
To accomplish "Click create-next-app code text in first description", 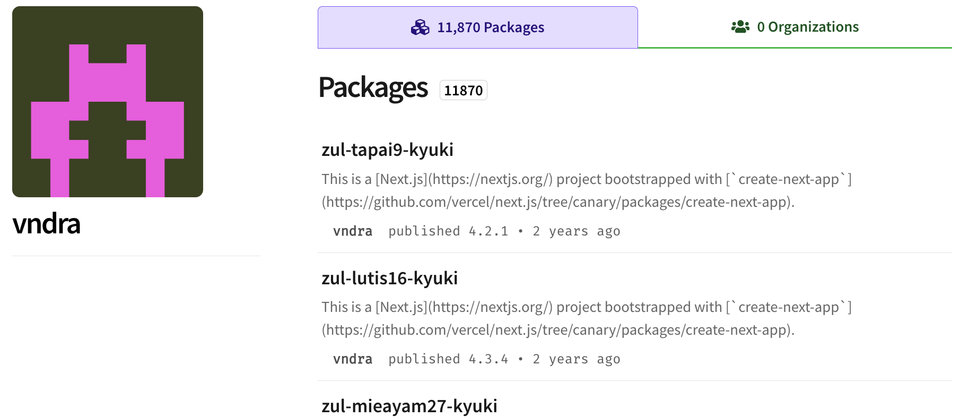I will (x=791, y=180).
